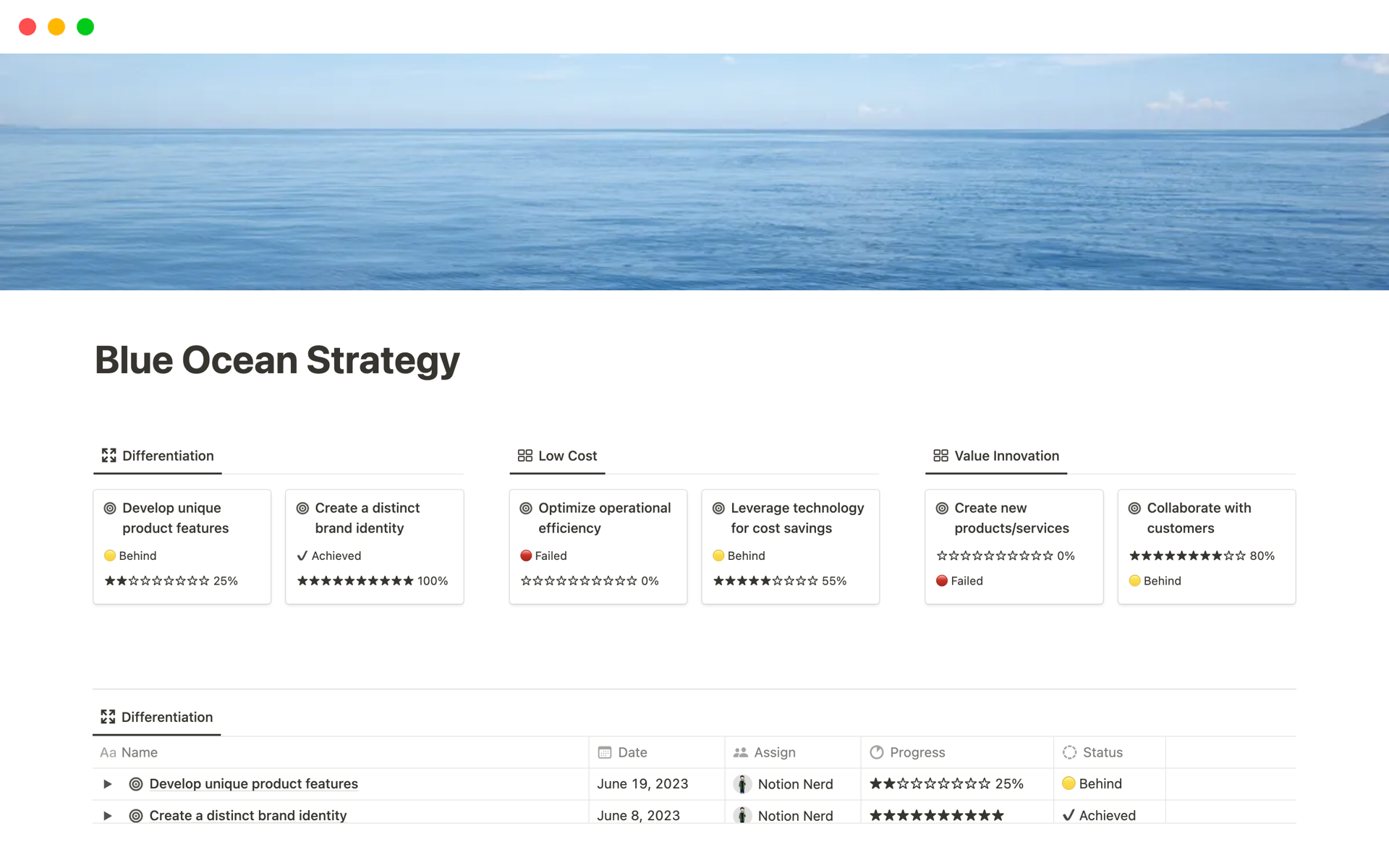This screenshot has height=868, width=1389.
Task: Click the people icon in the Assign column header
Action: pyautogui.click(x=741, y=752)
